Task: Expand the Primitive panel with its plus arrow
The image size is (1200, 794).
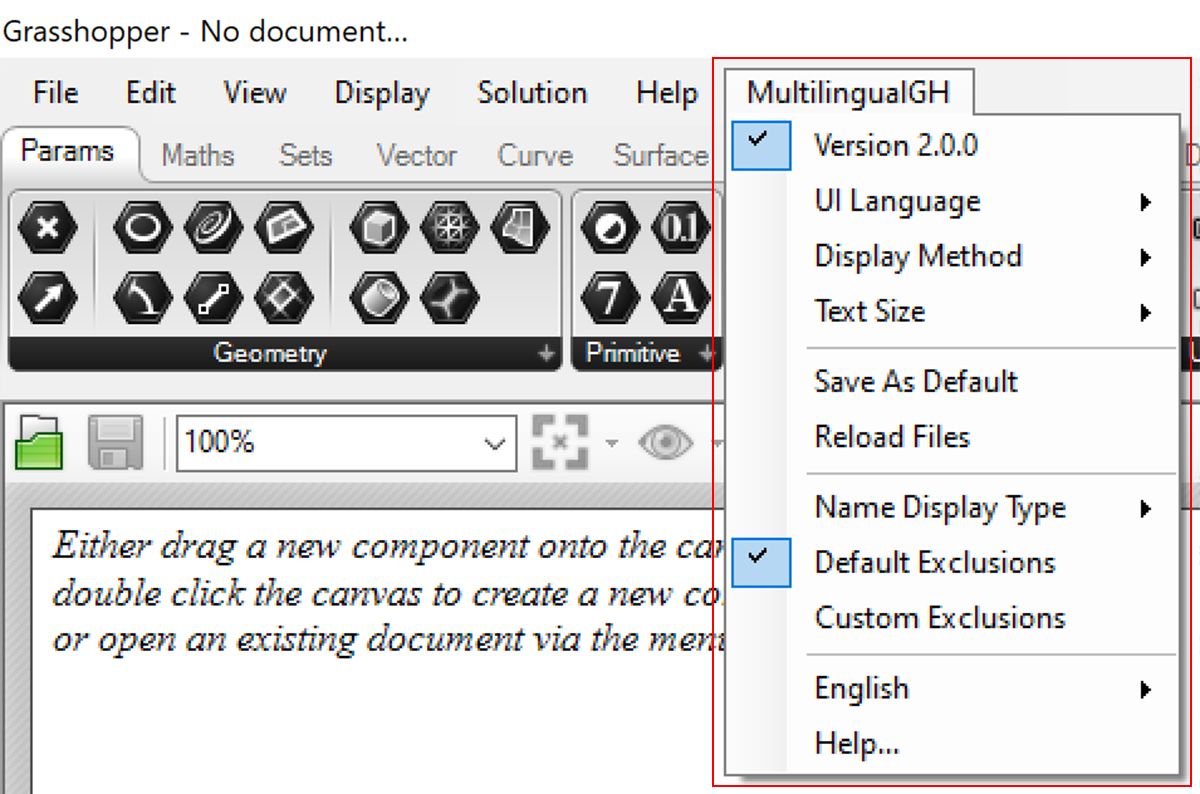Action: tap(707, 354)
